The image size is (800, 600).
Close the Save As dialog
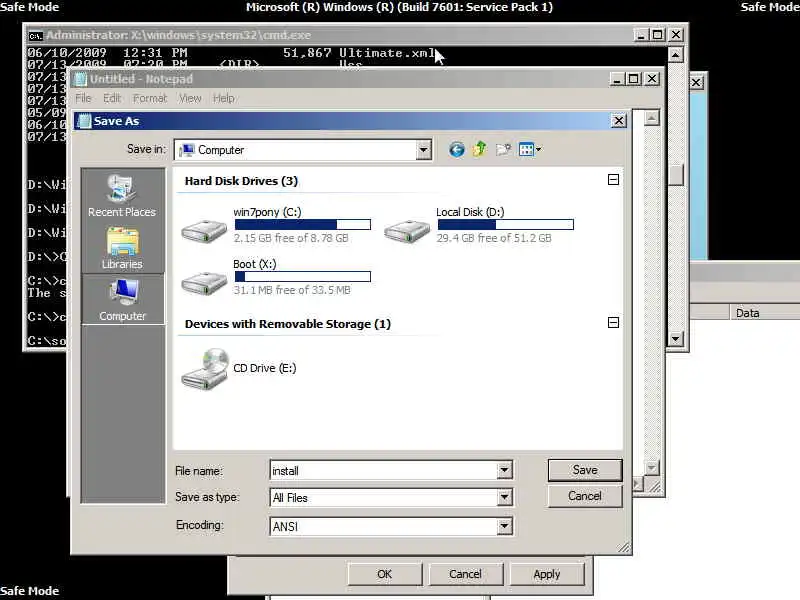(x=618, y=121)
